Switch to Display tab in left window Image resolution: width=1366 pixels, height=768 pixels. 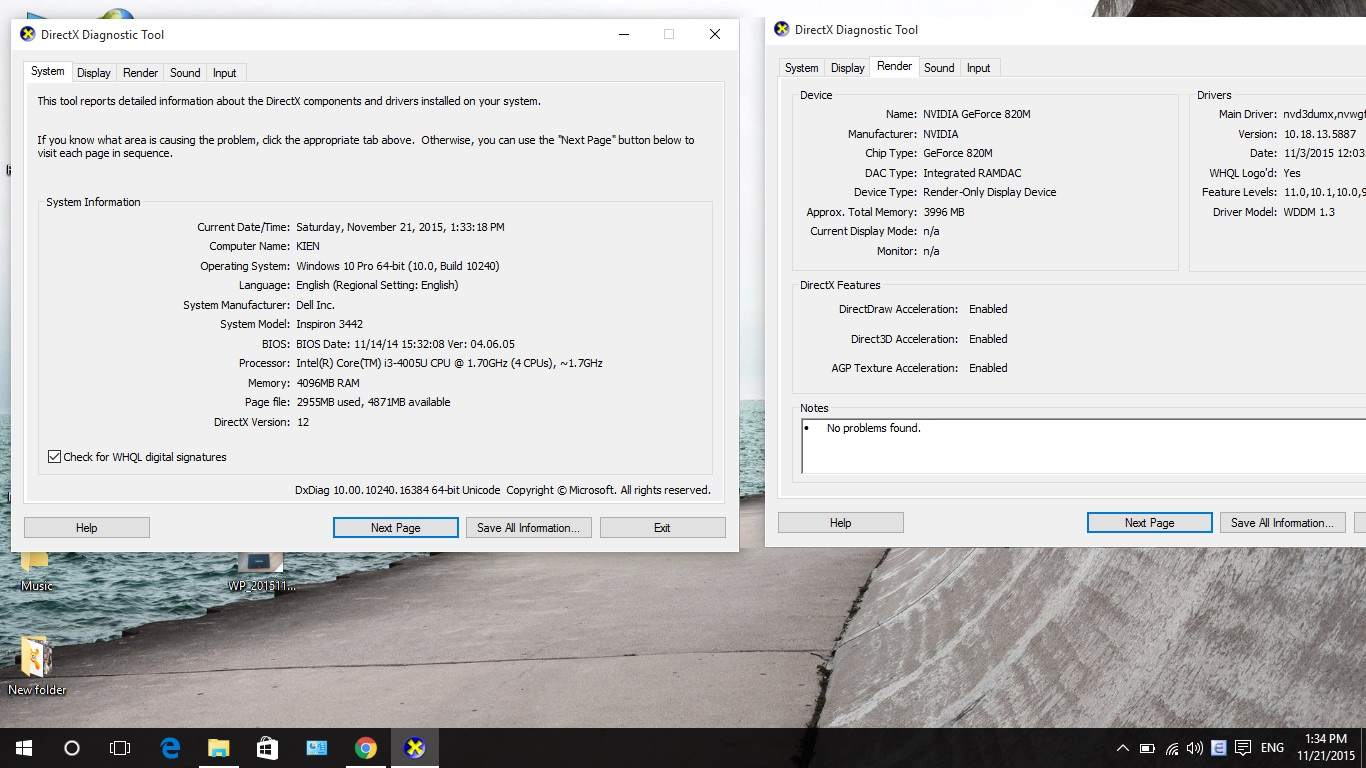point(94,73)
